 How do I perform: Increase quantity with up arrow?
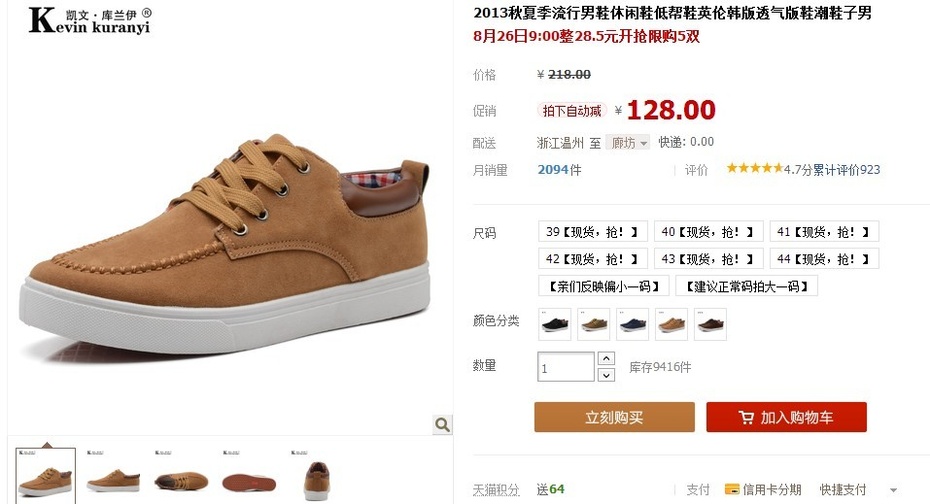click(606, 359)
